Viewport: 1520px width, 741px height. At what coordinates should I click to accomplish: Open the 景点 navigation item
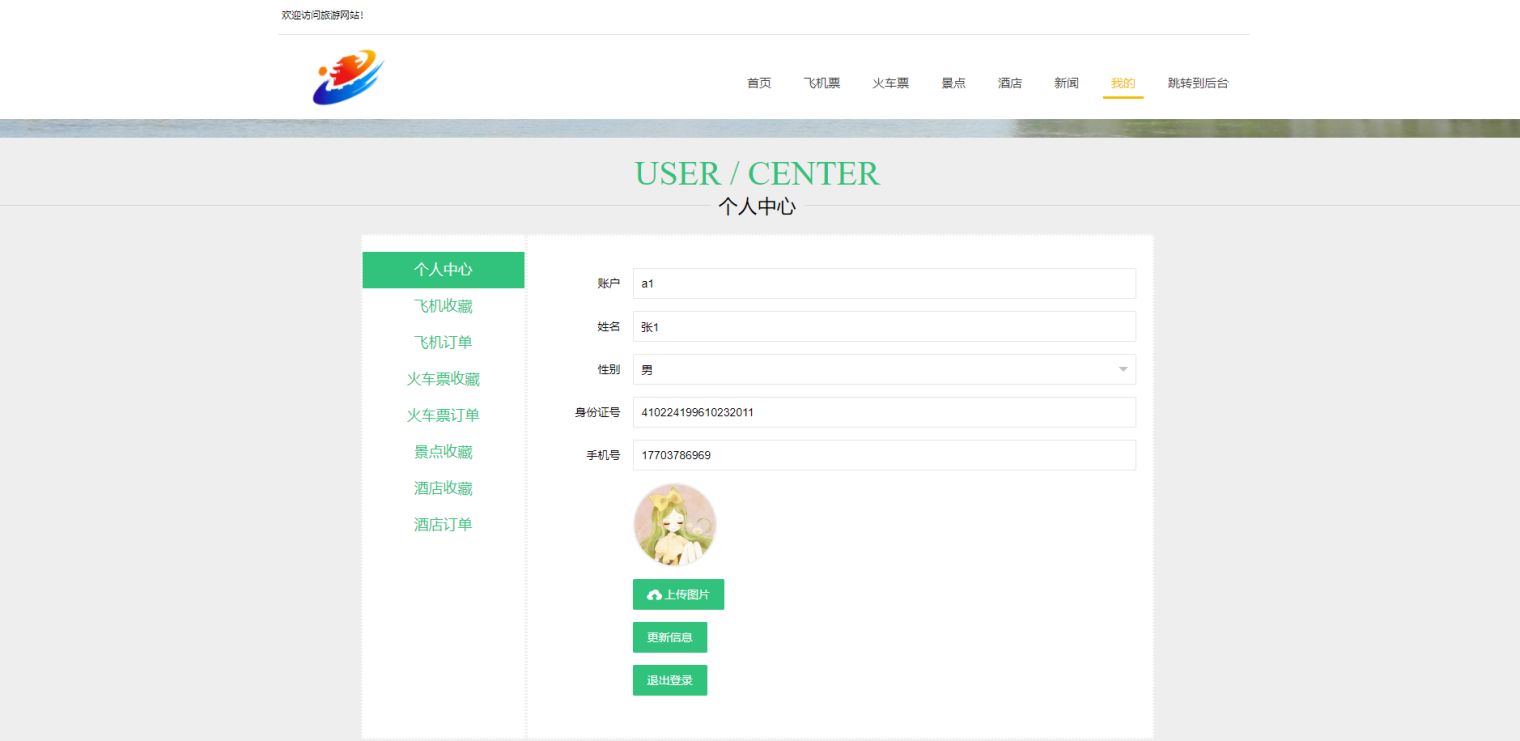[x=953, y=83]
